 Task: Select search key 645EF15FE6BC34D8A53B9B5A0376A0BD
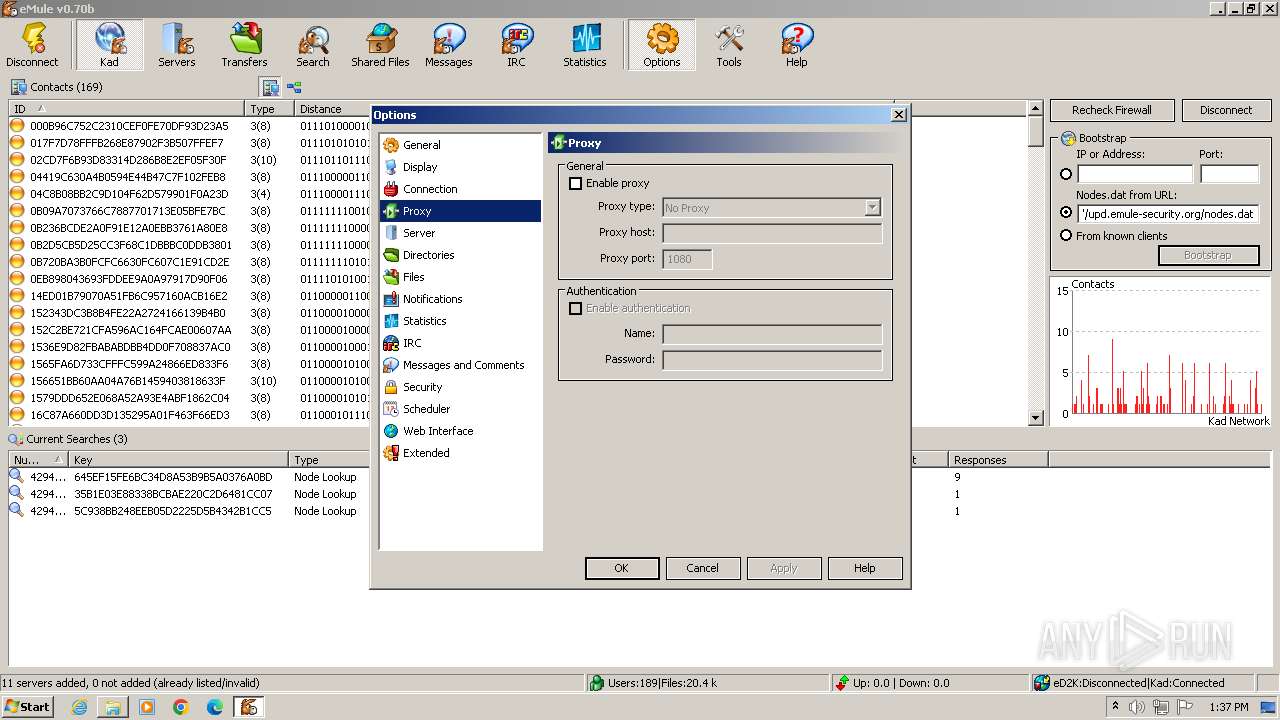pos(173,477)
